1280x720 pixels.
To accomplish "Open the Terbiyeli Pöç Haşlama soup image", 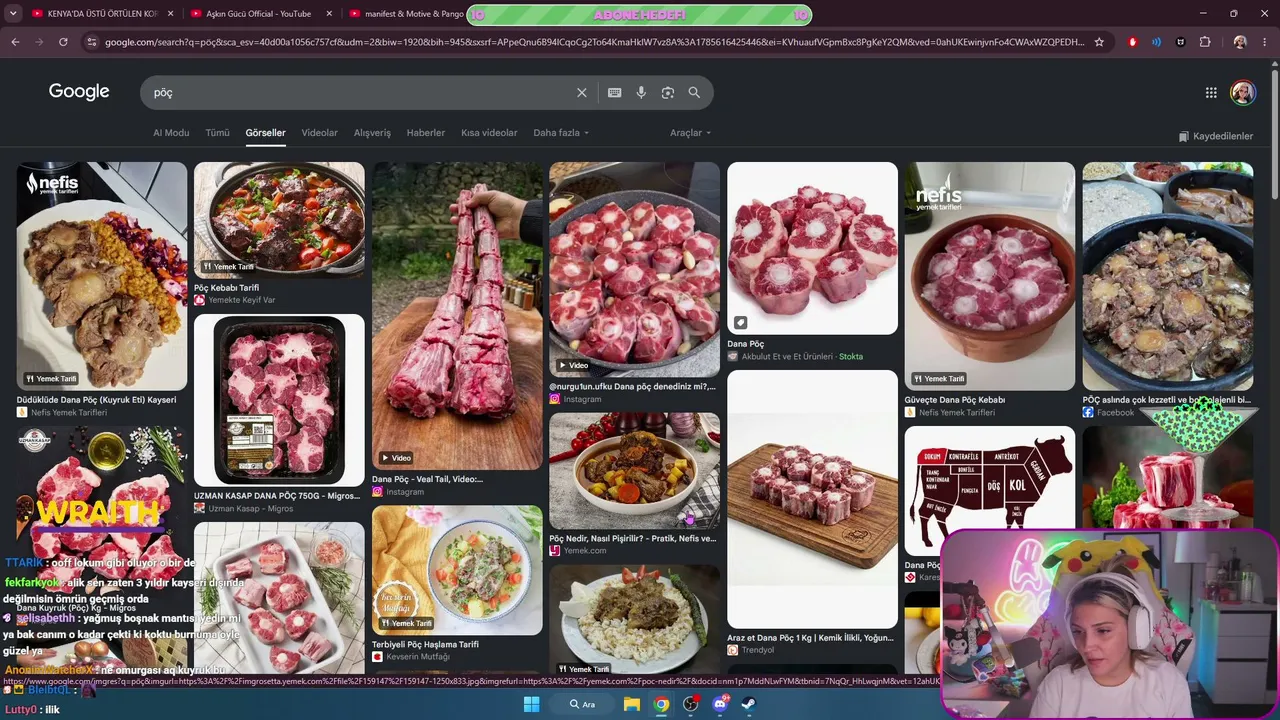I will point(457,570).
